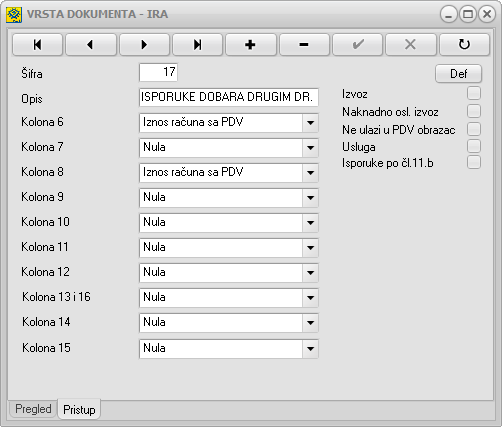This screenshot has width=502, height=427.
Task: Delete record with minus icon
Action: point(304,44)
